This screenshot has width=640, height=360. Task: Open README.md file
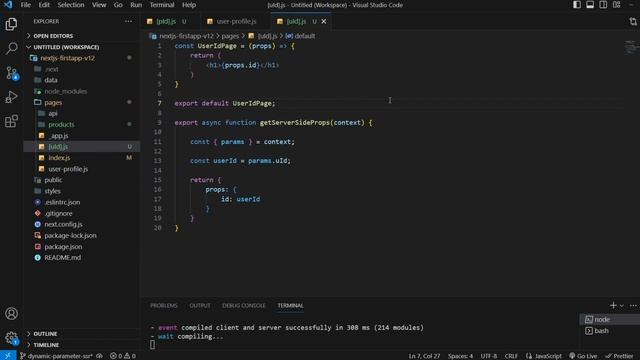click(82, 258)
